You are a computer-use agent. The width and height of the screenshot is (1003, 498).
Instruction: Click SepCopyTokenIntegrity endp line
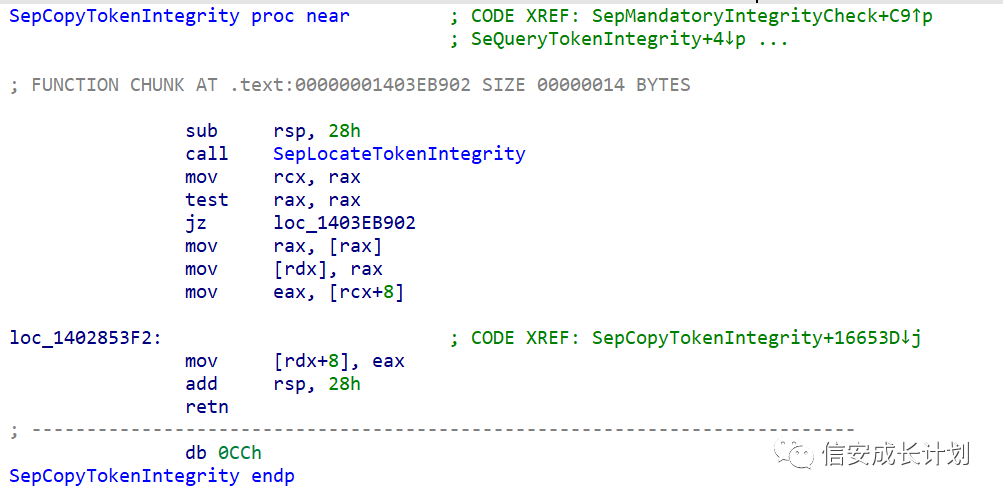pyautogui.click(x=152, y=476)
